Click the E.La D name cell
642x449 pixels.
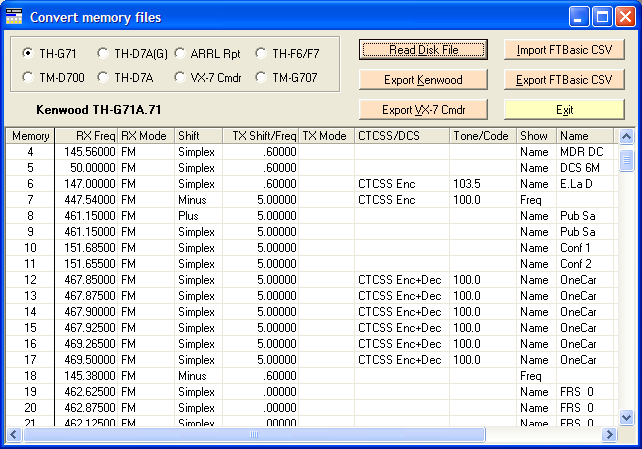click(x=585, y=184)
